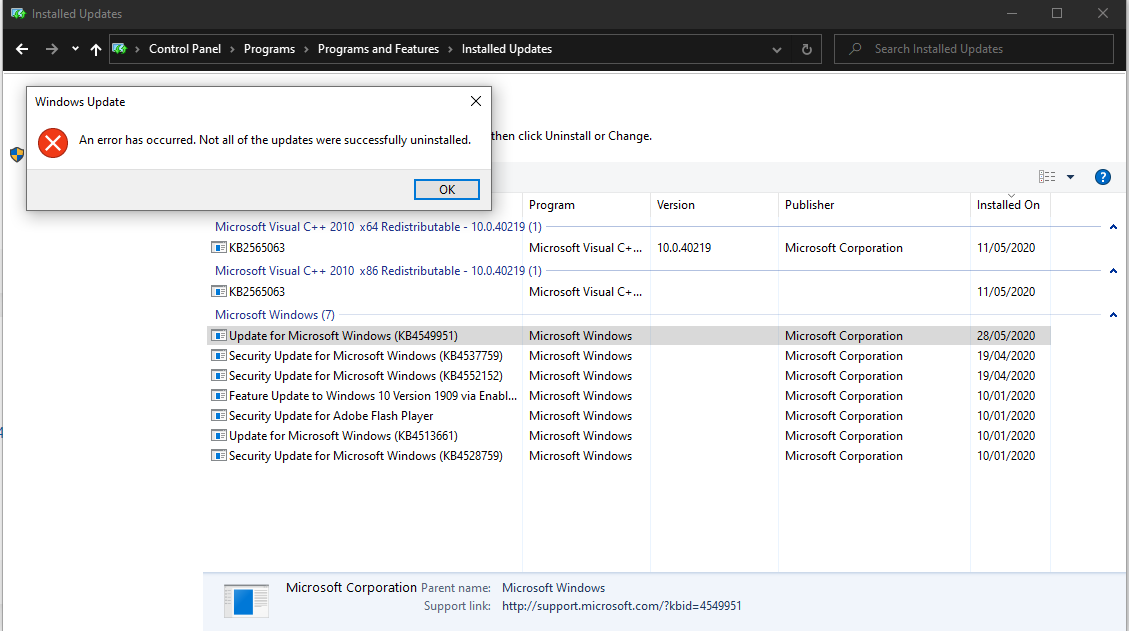Select Update for Microsoft Windows (KB4549951)
Image resolution: width=1129 pixels, height=631 pixels.
pos(629,336)
